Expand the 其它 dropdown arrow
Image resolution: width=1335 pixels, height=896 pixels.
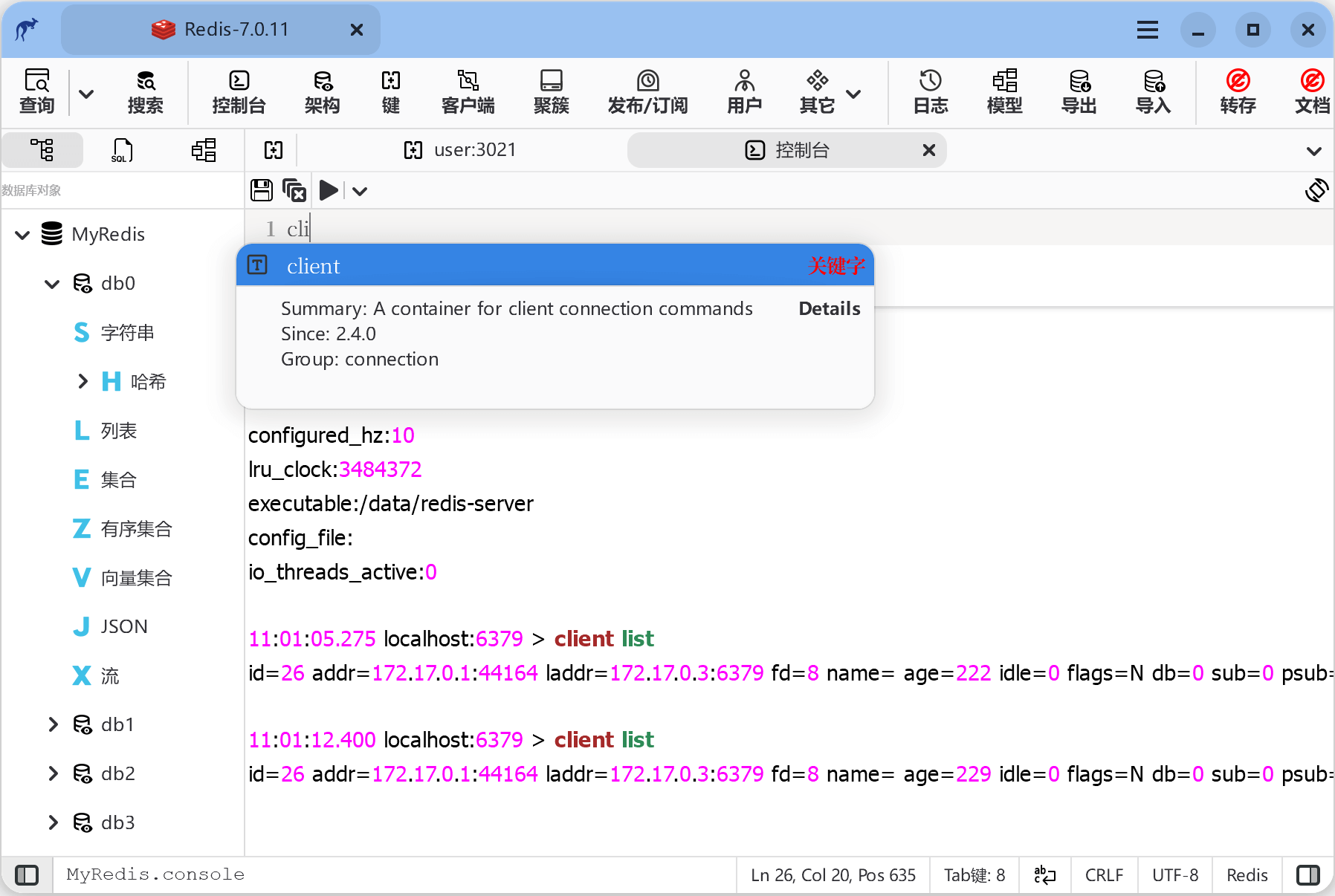854,94
